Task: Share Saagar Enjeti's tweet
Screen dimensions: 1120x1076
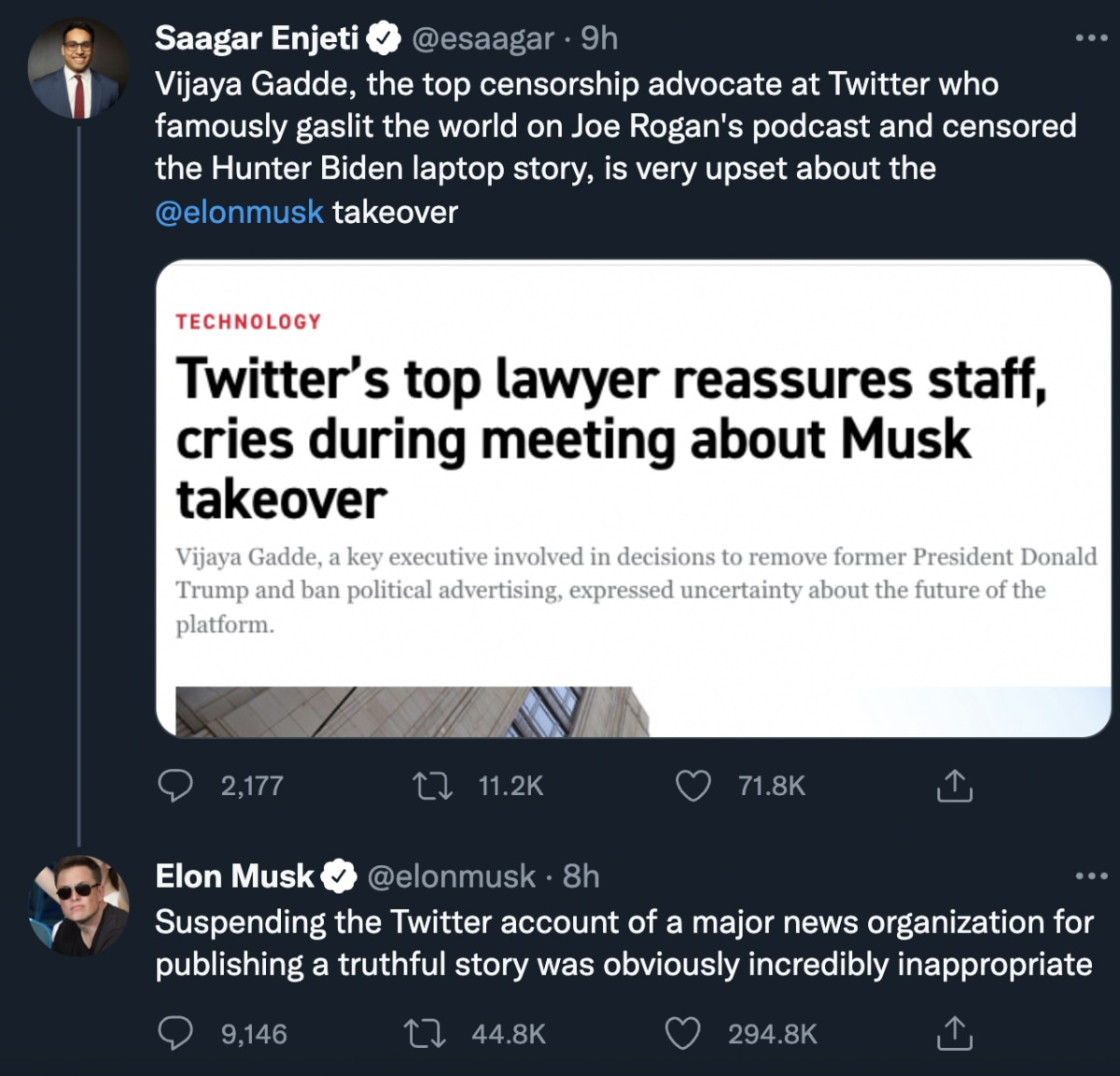Action: tap(953, 786)
